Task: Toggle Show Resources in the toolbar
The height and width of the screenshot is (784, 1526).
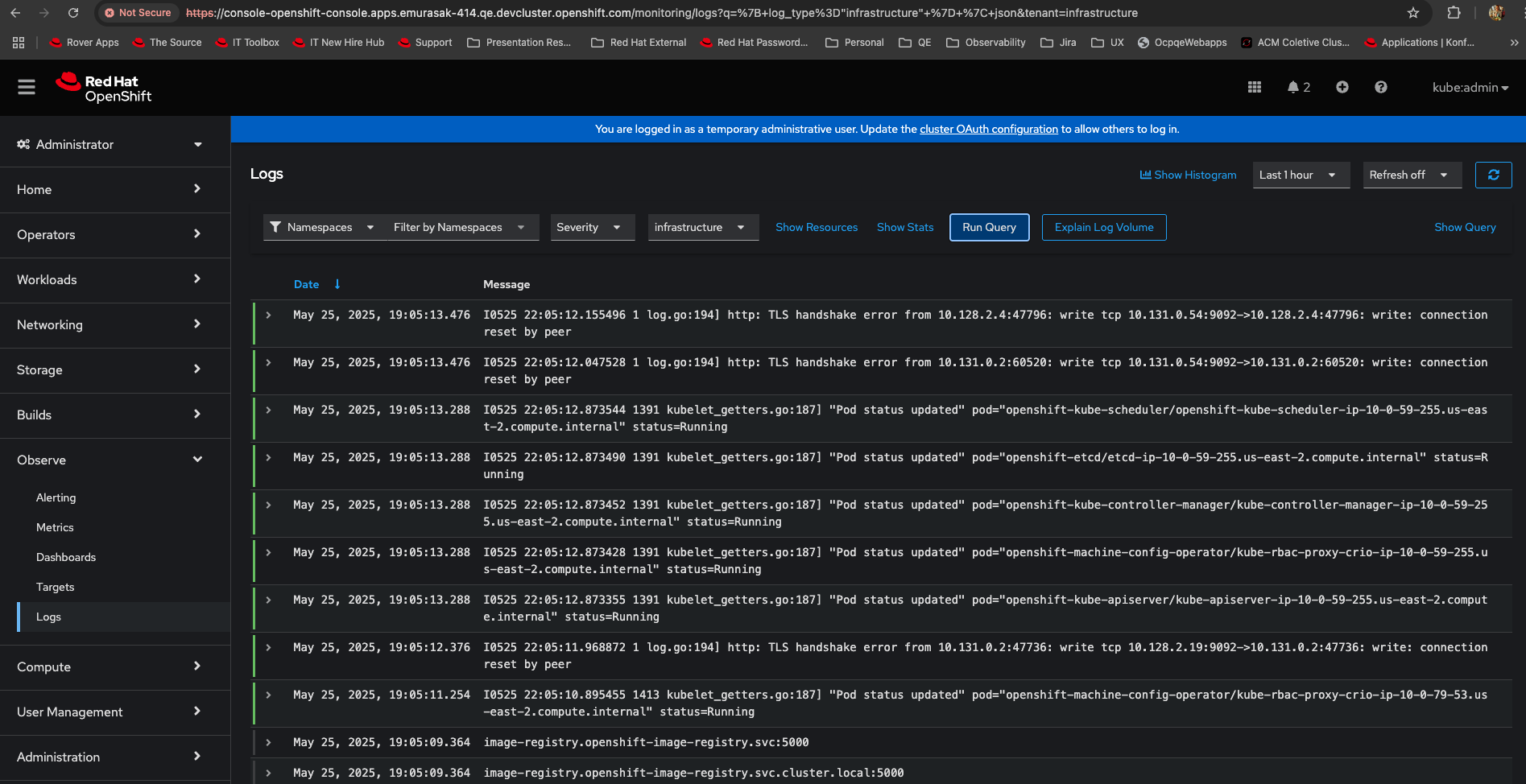Action: [x=816, y=227]
